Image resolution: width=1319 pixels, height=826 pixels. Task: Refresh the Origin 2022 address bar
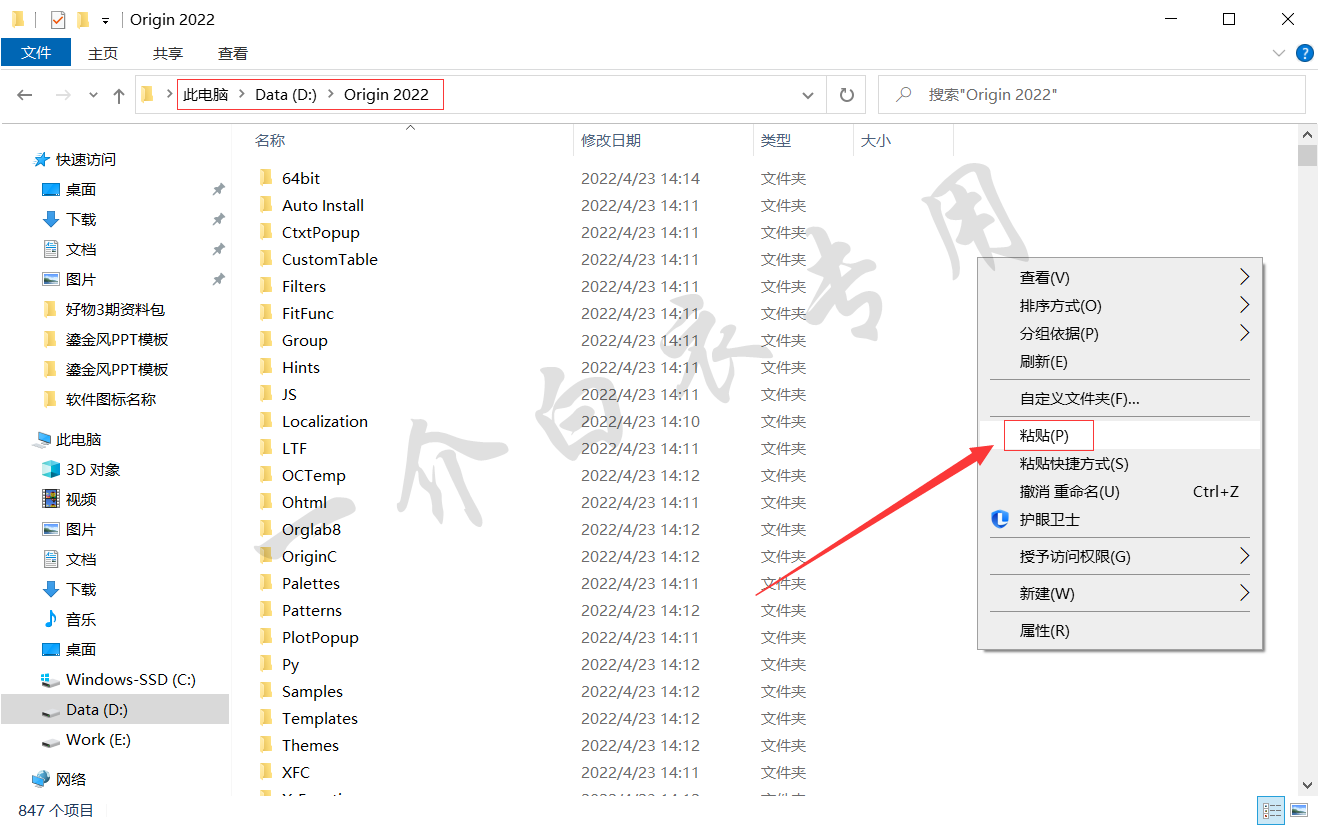pos(846,95)
